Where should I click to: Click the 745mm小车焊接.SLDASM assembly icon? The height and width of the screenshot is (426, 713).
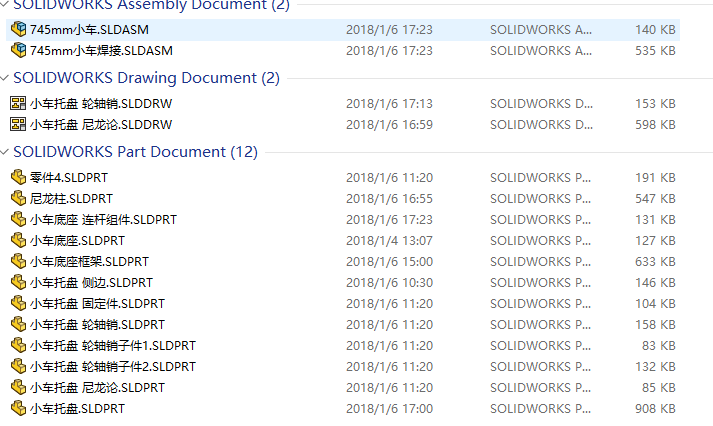[x=18, y=50]
